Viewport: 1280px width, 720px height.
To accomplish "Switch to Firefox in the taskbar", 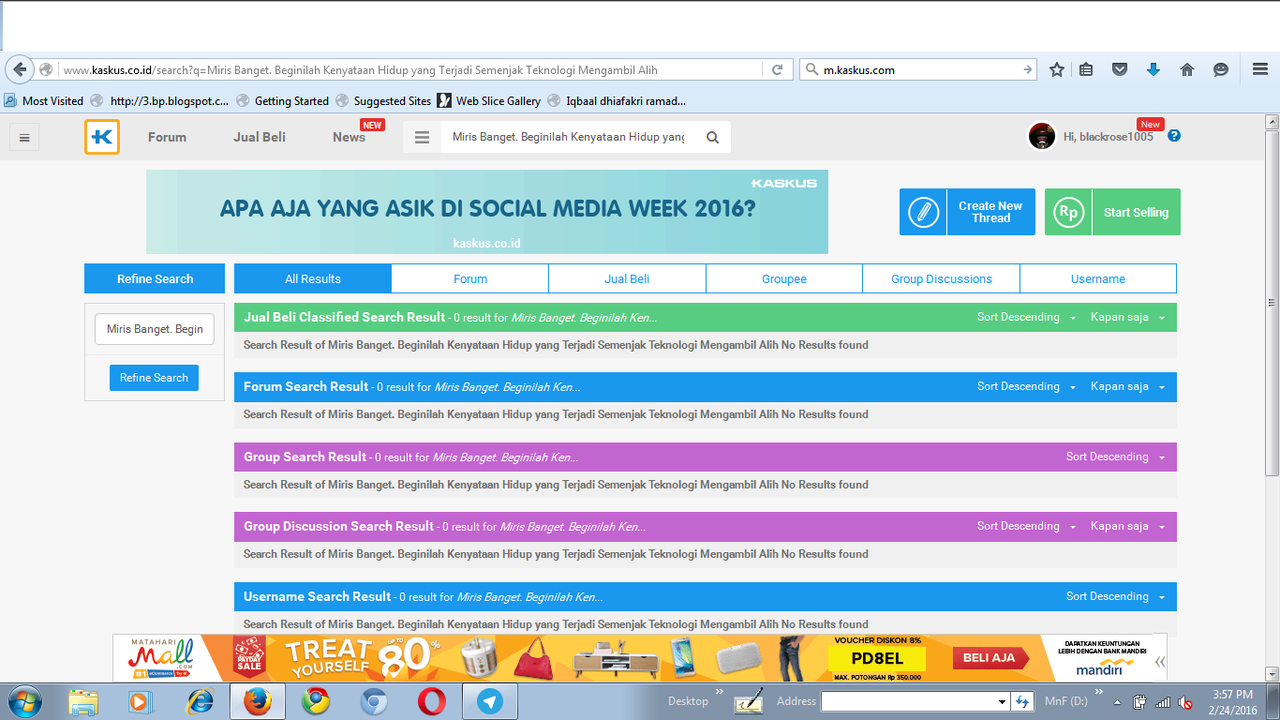I will (258, 702).
